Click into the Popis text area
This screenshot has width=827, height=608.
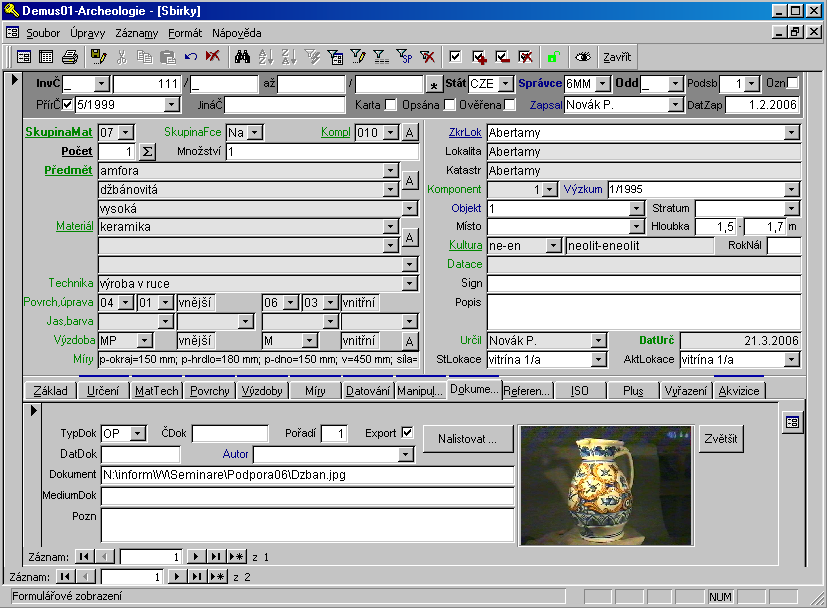pos(643,312)
